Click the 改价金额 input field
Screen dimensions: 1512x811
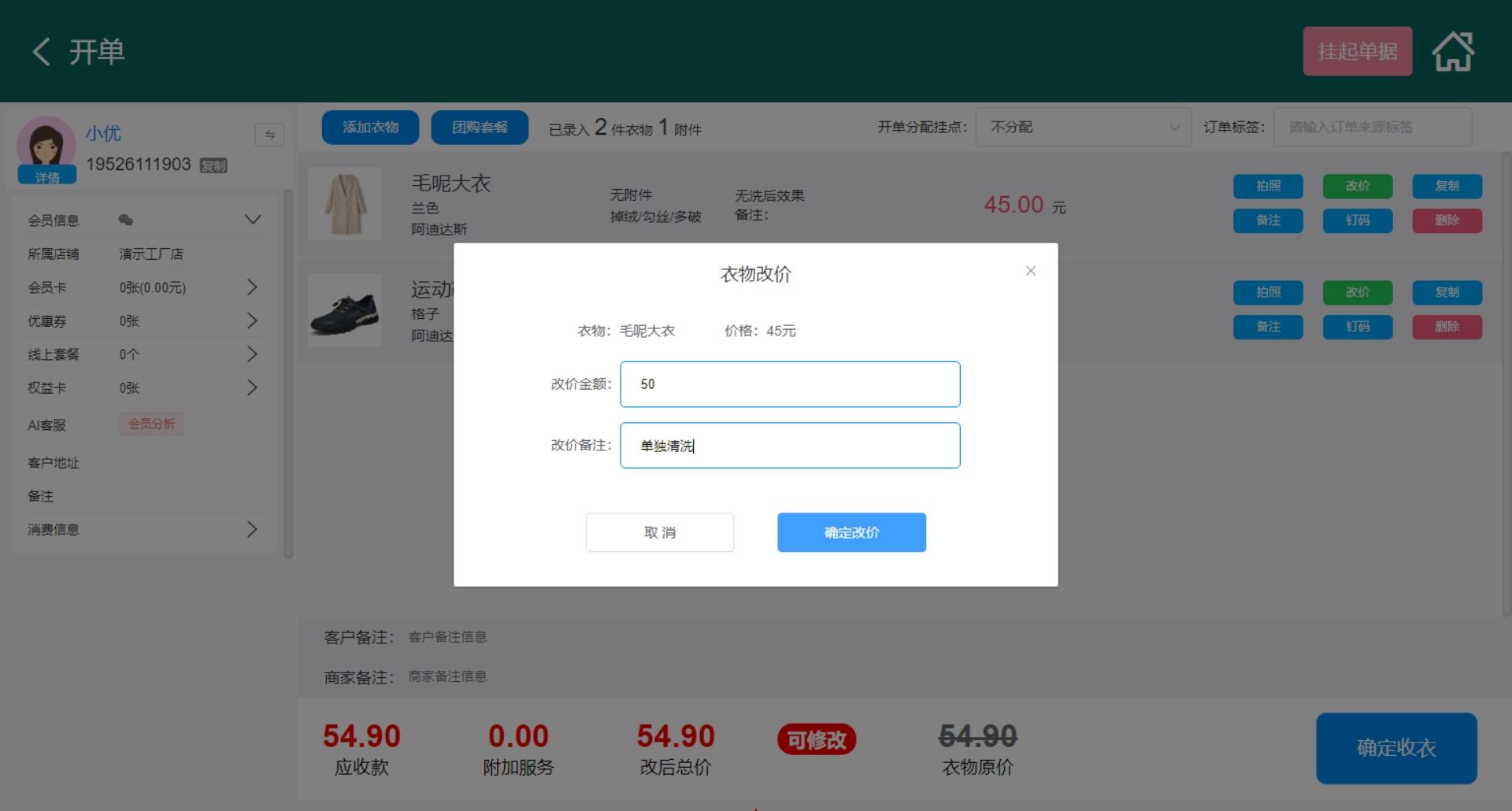click(x=790, y=384)
